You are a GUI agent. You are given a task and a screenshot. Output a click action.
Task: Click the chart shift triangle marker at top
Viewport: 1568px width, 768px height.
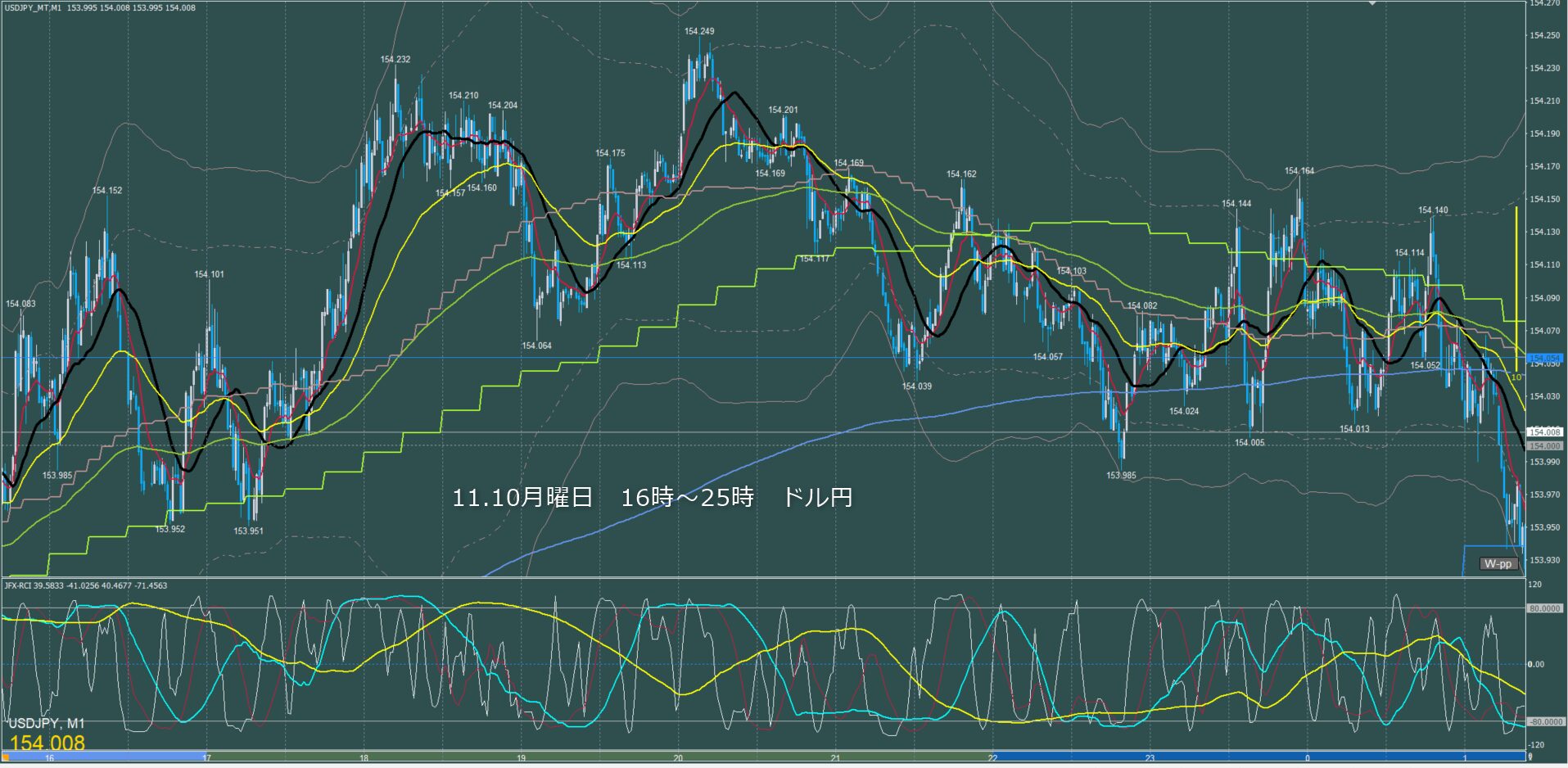click(1372, 4)
